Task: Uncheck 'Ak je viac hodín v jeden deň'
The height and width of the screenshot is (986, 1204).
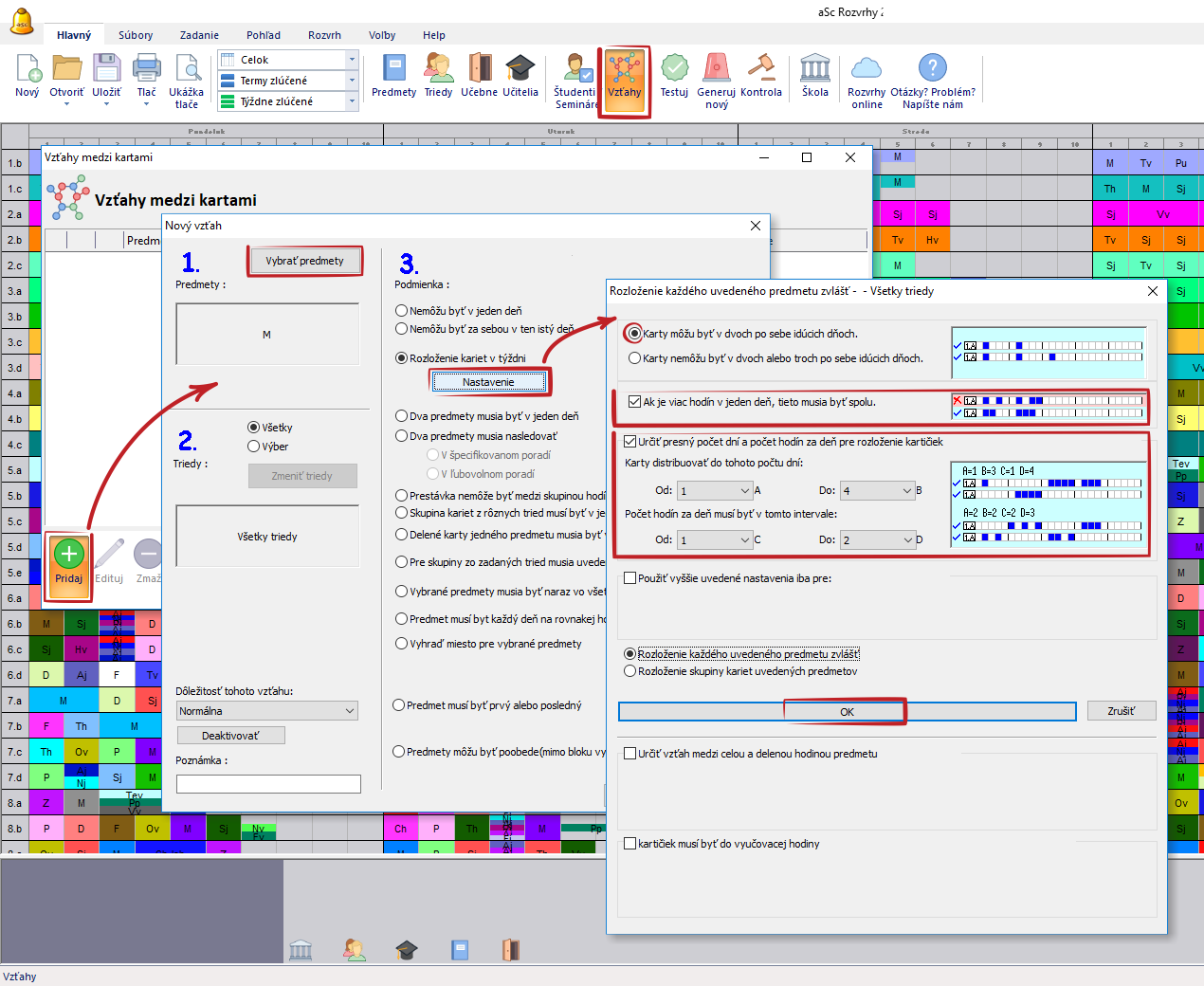Action: 634,402
